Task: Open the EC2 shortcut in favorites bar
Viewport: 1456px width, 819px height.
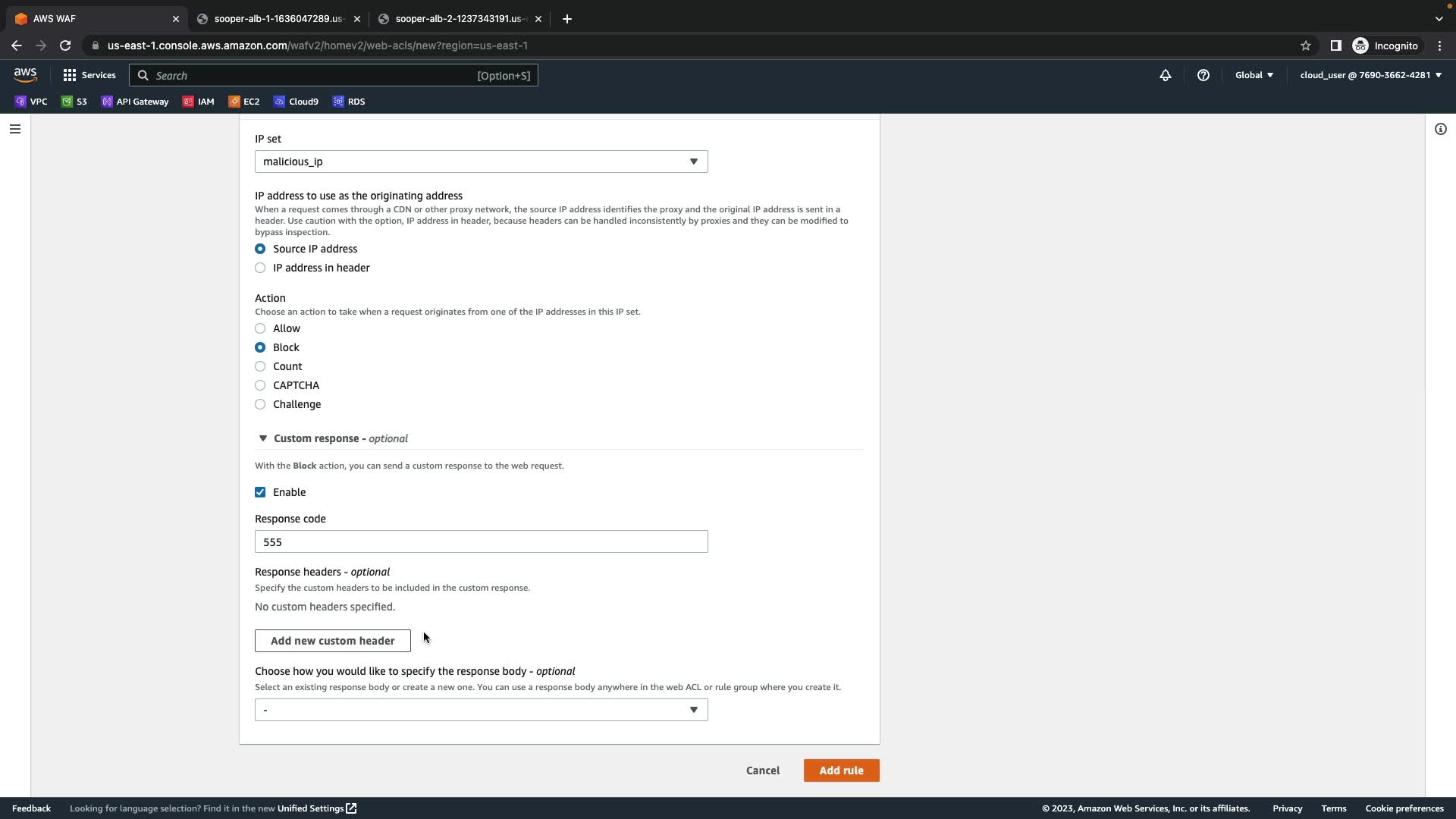Action: click(244, 102)
